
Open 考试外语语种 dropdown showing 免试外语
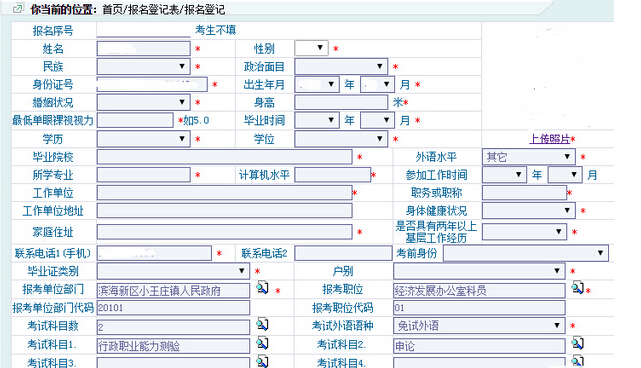pyautogui.click(x=479, y=326)
